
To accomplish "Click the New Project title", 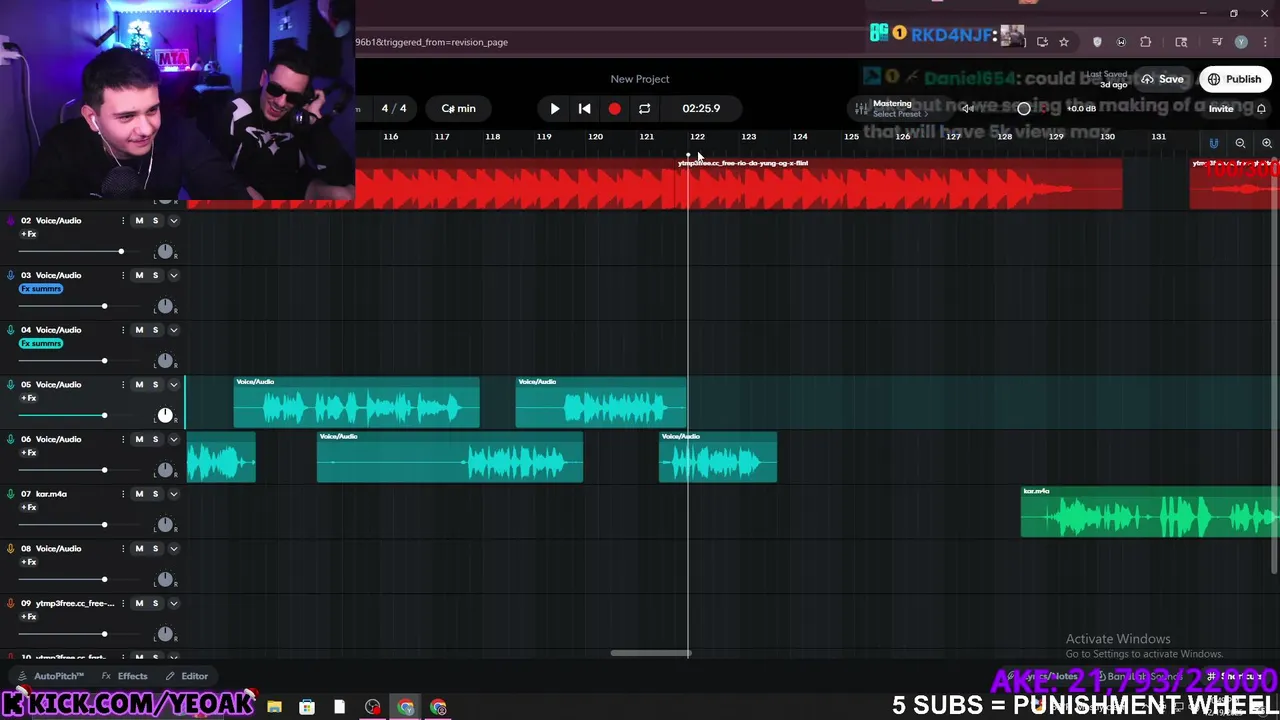I will pos(640,79).
